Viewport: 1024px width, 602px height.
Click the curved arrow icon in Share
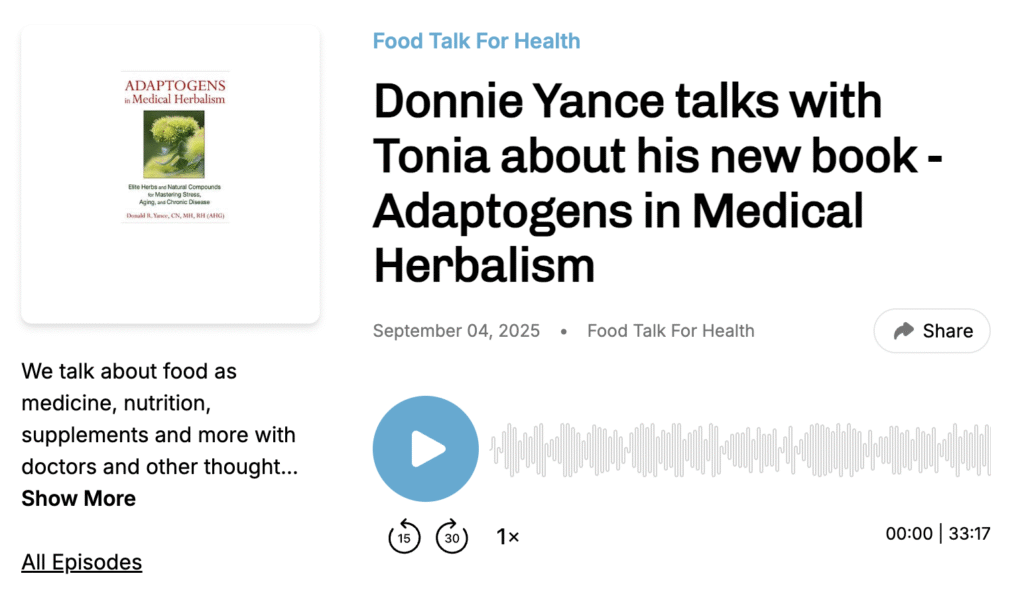tap(904, 331)
